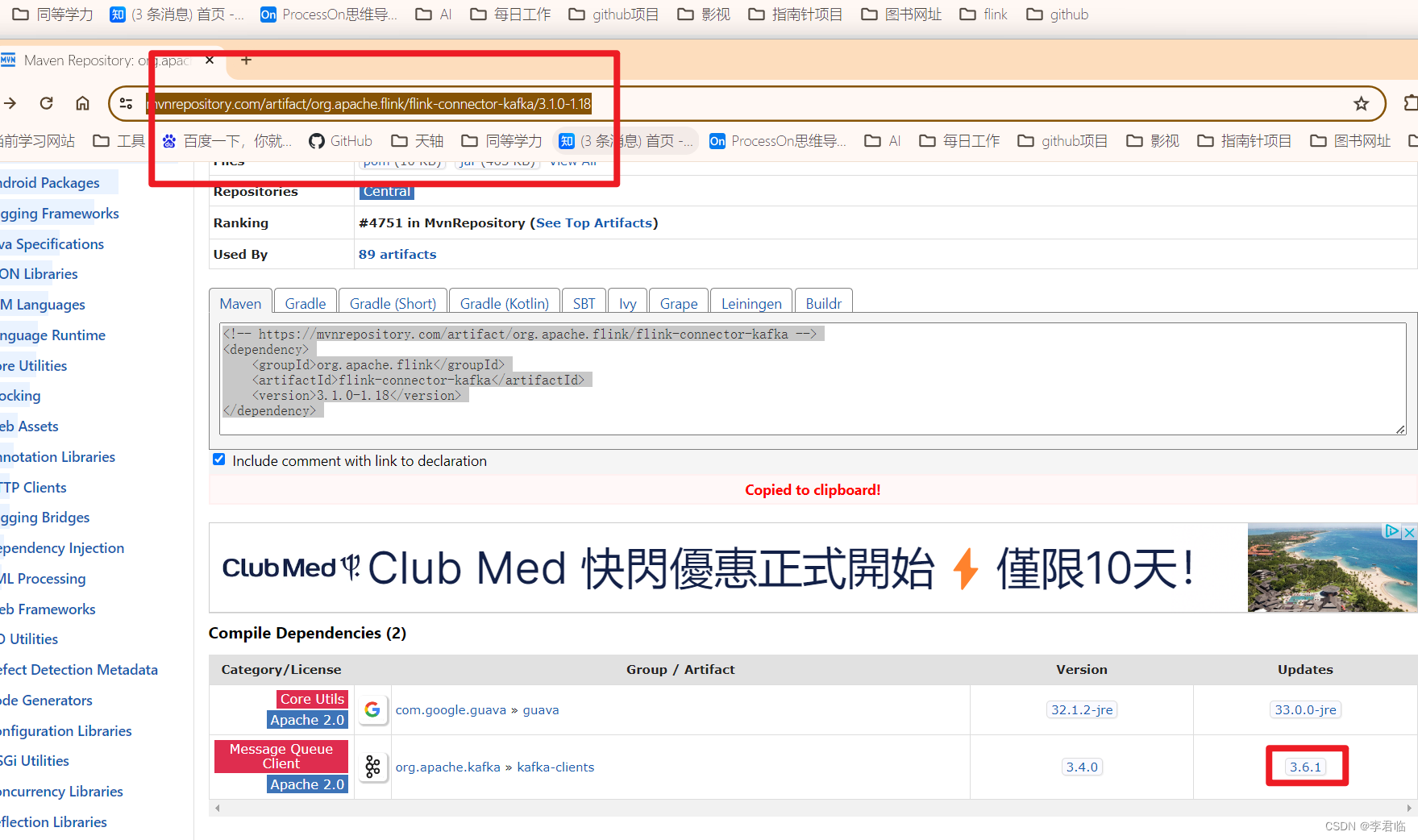Open the github项目 folder in lower bookmark bar

tap(1062, 141)
